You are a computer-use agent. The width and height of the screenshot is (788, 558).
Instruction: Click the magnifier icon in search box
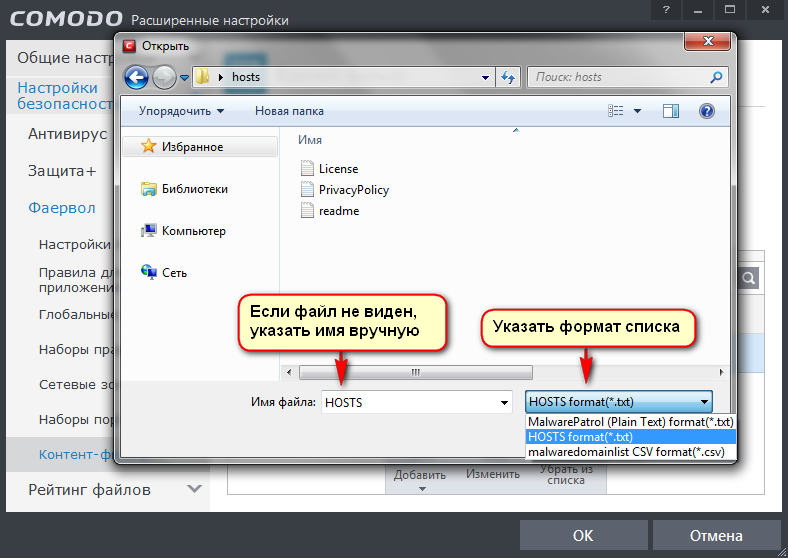click(x=716, y=77)
